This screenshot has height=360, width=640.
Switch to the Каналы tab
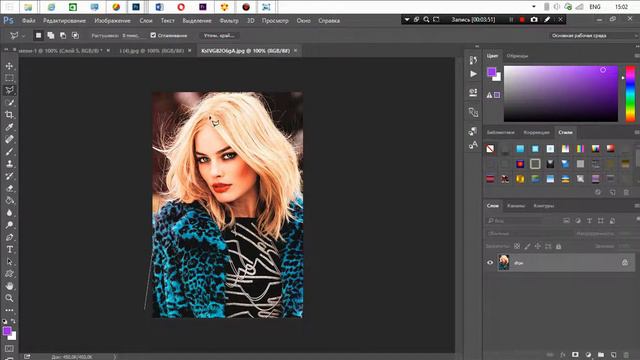pos(516,206)
